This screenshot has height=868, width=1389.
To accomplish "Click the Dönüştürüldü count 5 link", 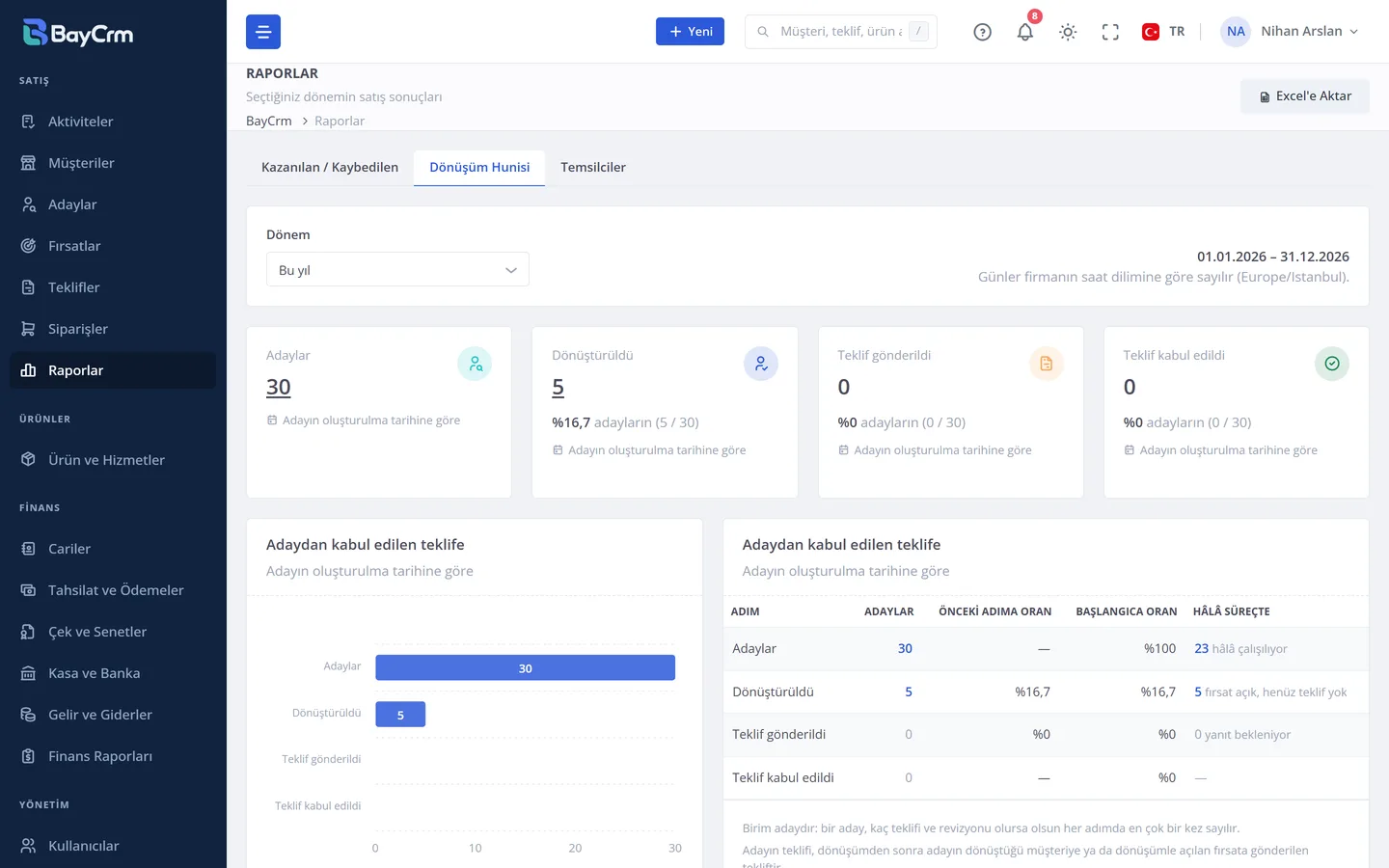I will [x=558, y=387].
